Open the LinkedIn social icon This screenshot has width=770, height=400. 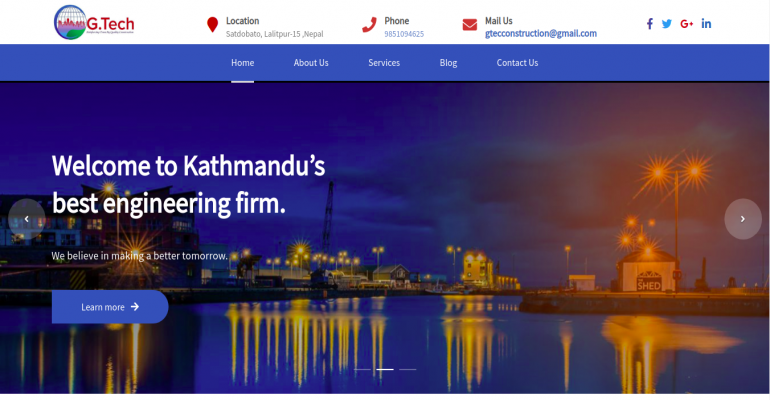pyautogui.click(x=706, y=24)
